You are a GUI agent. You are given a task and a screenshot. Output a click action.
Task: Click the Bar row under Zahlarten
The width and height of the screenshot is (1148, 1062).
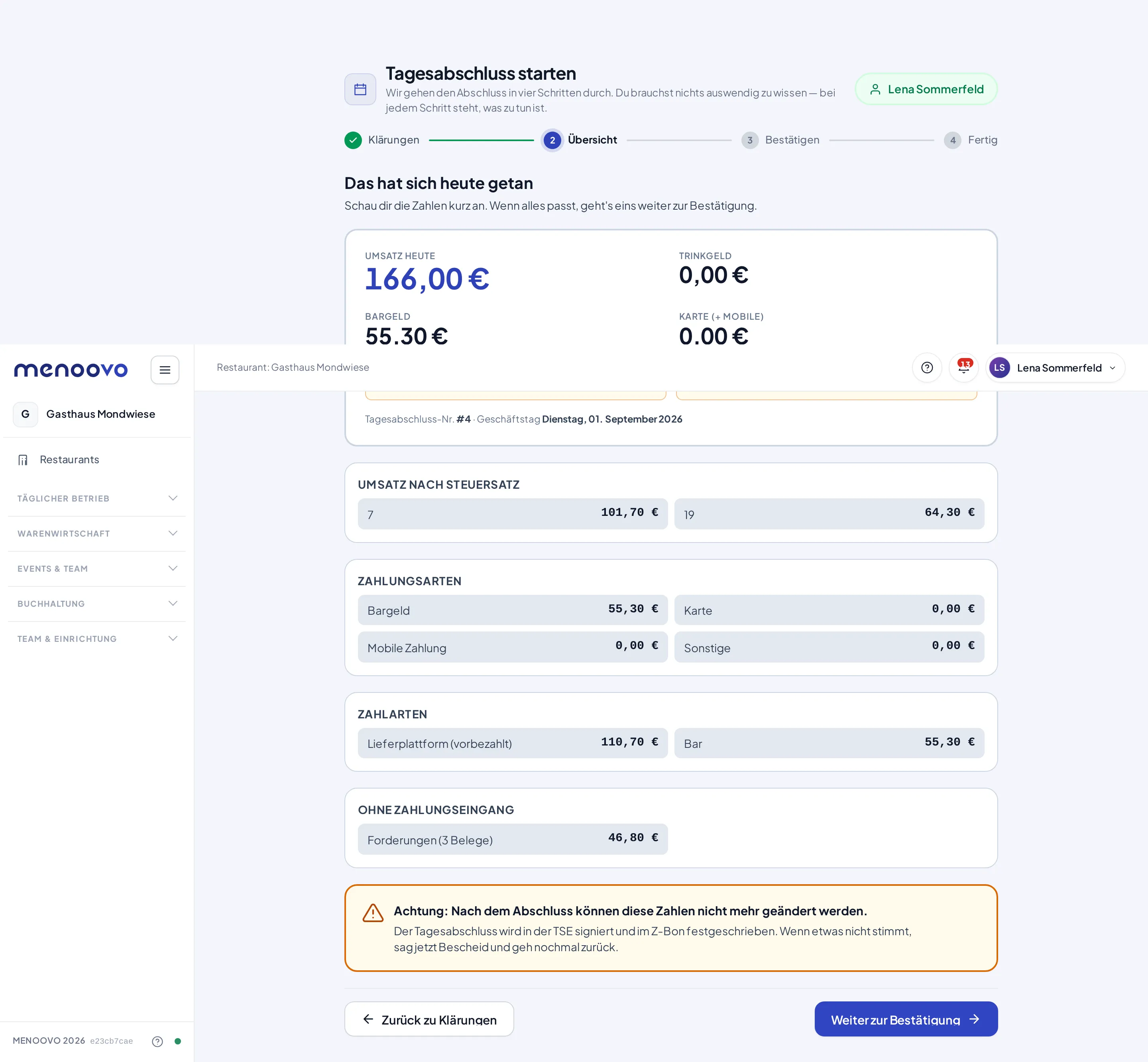tap(829, 743)
